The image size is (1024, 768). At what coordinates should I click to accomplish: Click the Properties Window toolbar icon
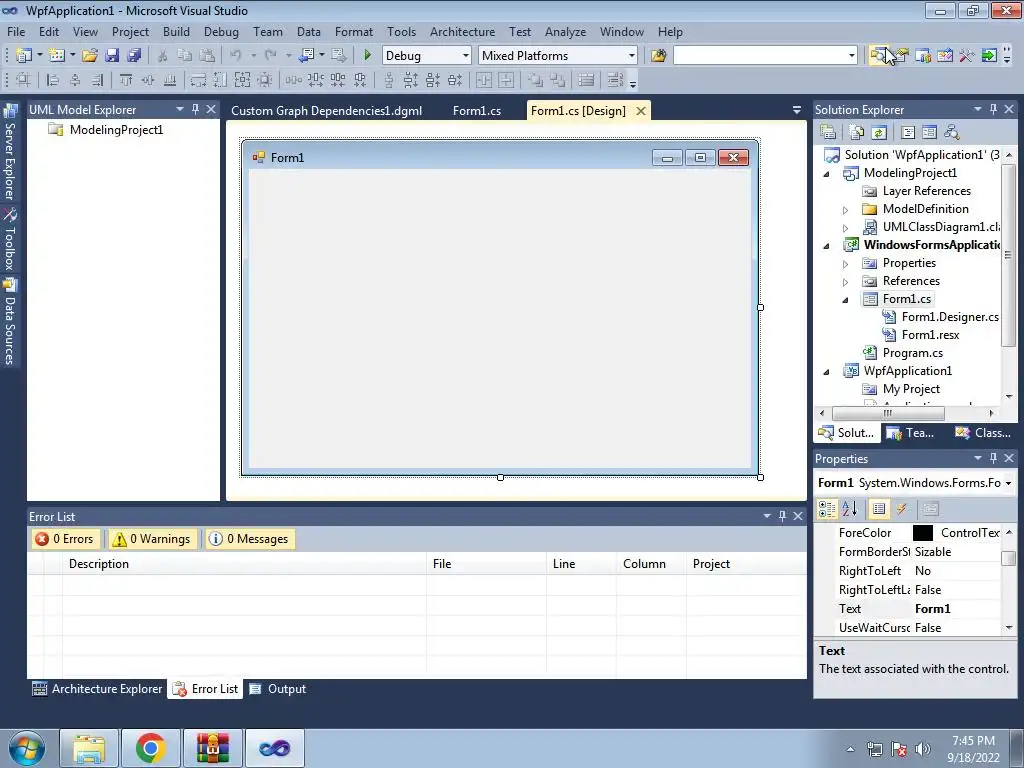pos(901,56)
